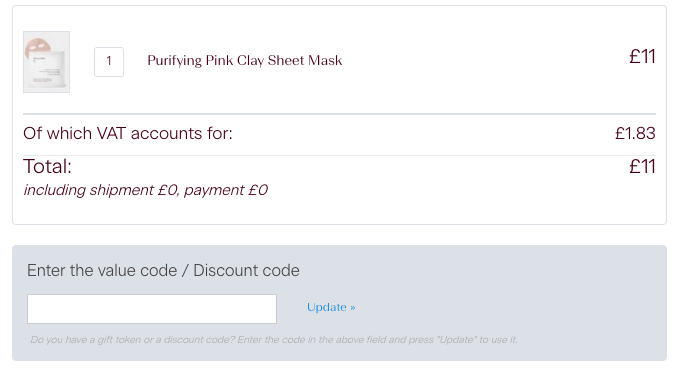Open the Purifying Pink Clay Sheet Mask title
The height and width of the screenshot is (369, 677).
point(244,60)
